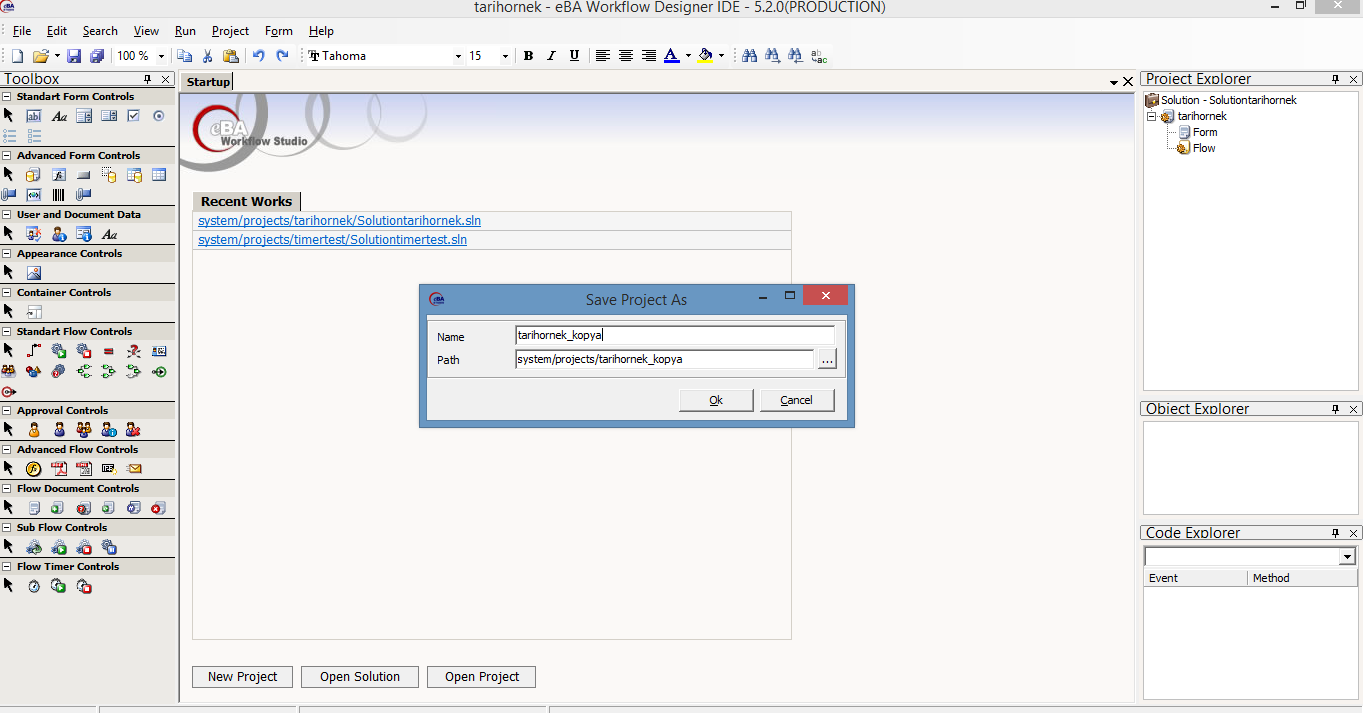Cancel the Save Project As dialog
The height and width of the screenshot is (713, 1363).
[x=796, y=400]
